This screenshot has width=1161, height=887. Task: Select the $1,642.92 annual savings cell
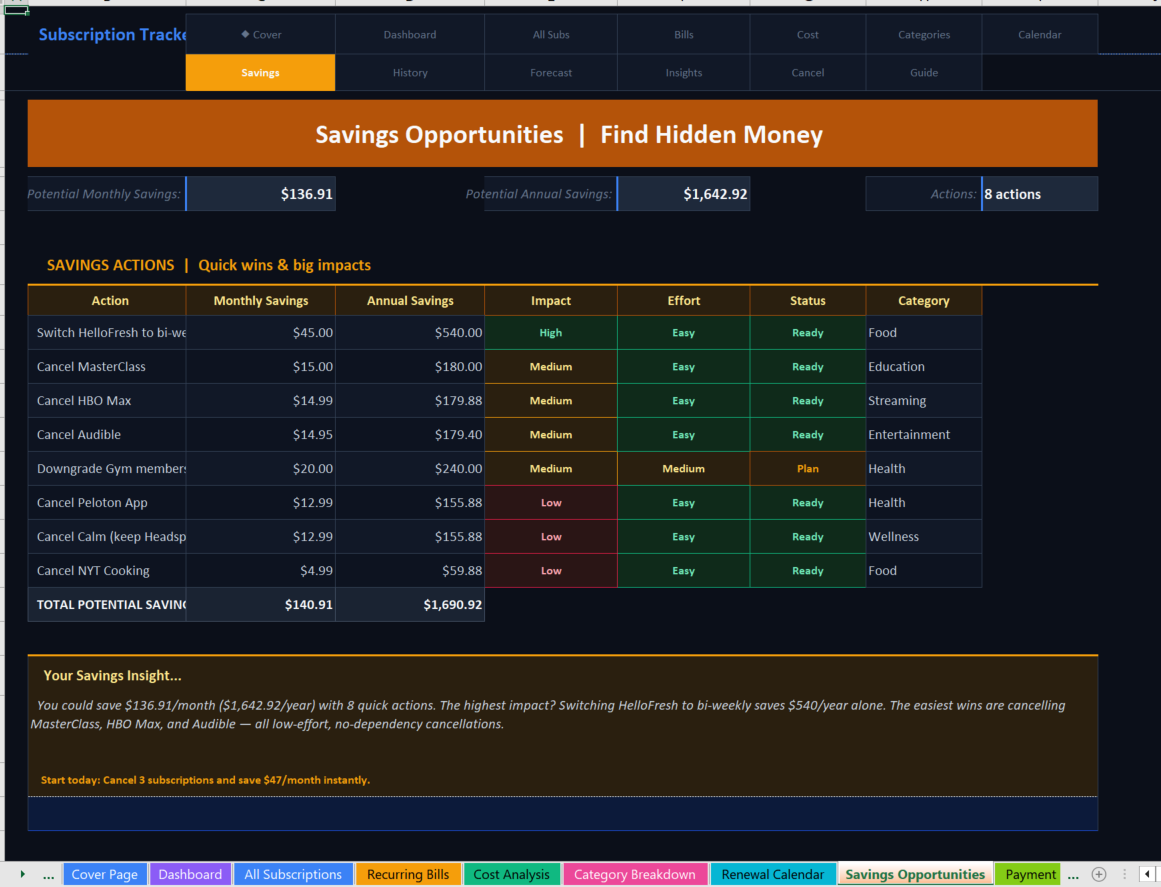coord(683,194)
